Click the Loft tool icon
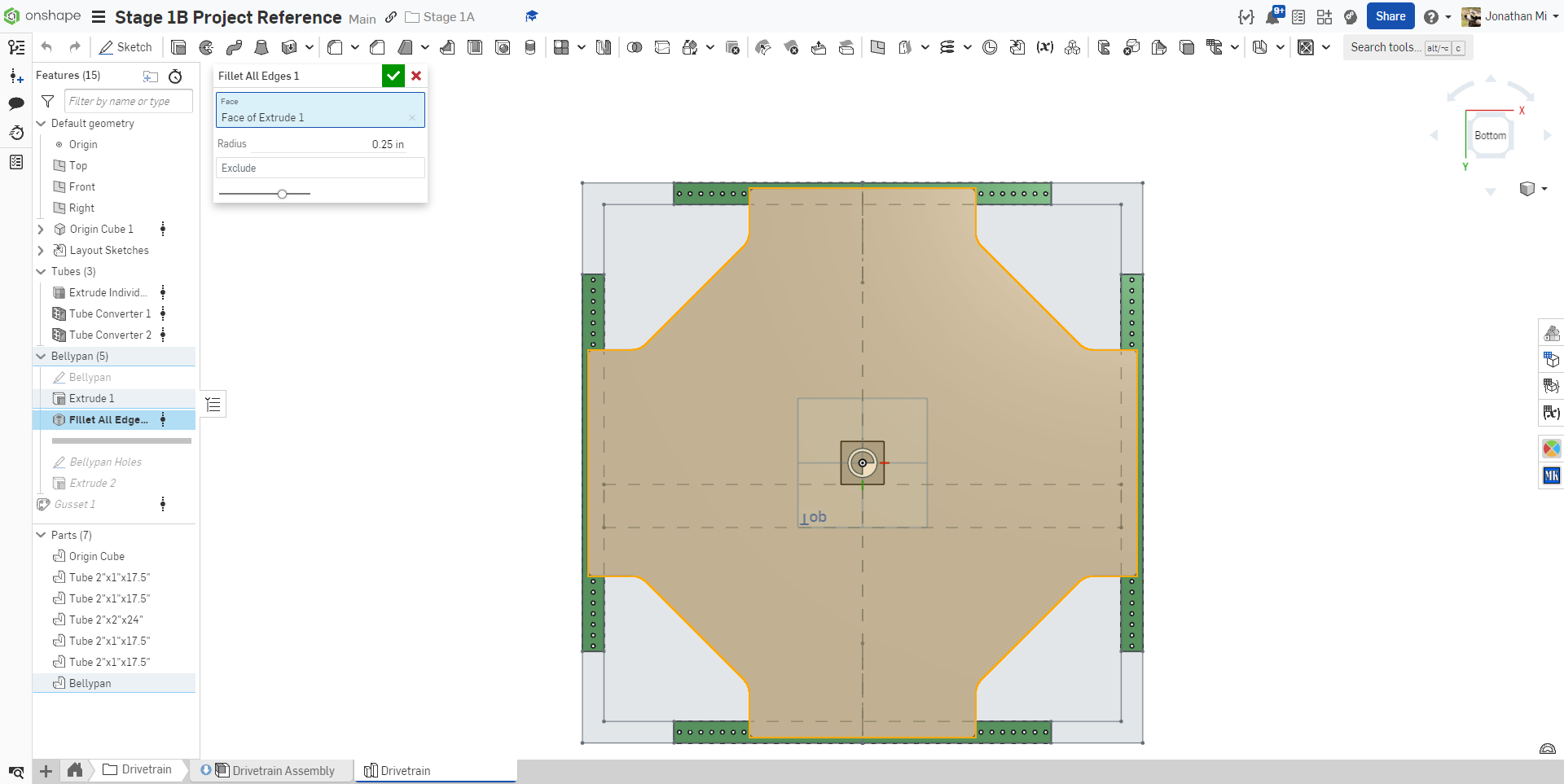Screen dimensions: 1564x784 261,47
